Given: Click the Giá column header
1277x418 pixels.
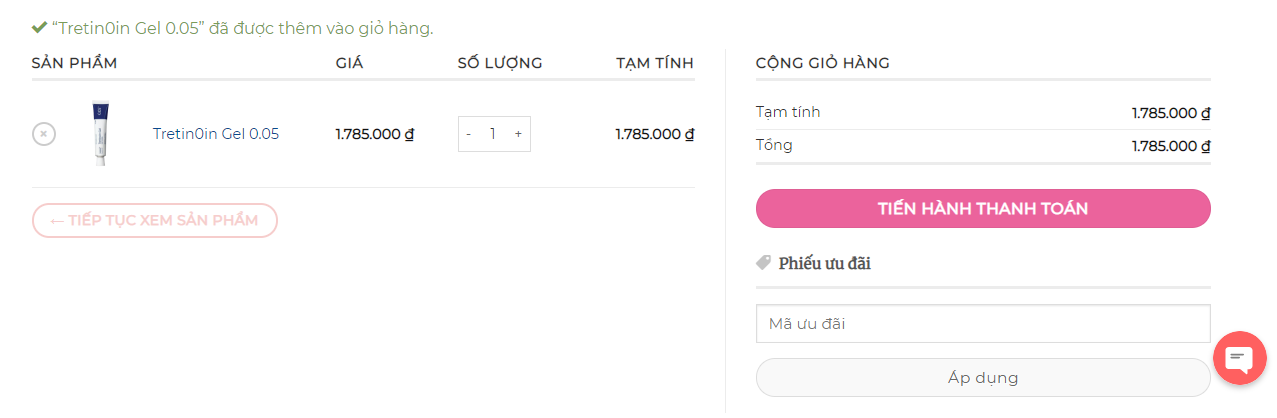Looking at the screenshot, I should pyautogui.click(x=349, y=63).
